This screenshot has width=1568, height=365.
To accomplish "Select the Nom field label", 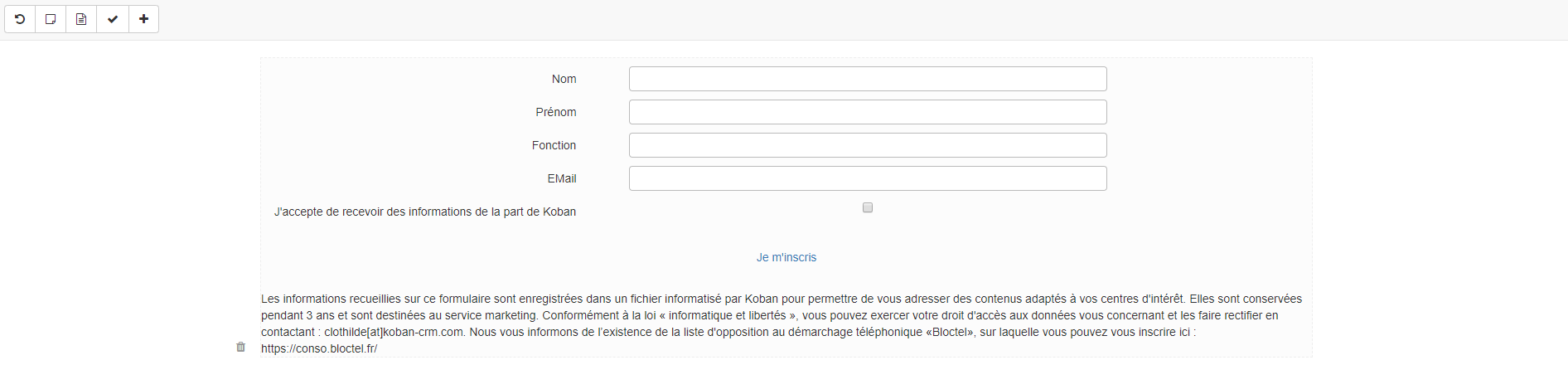I will [x=564, y=79].
